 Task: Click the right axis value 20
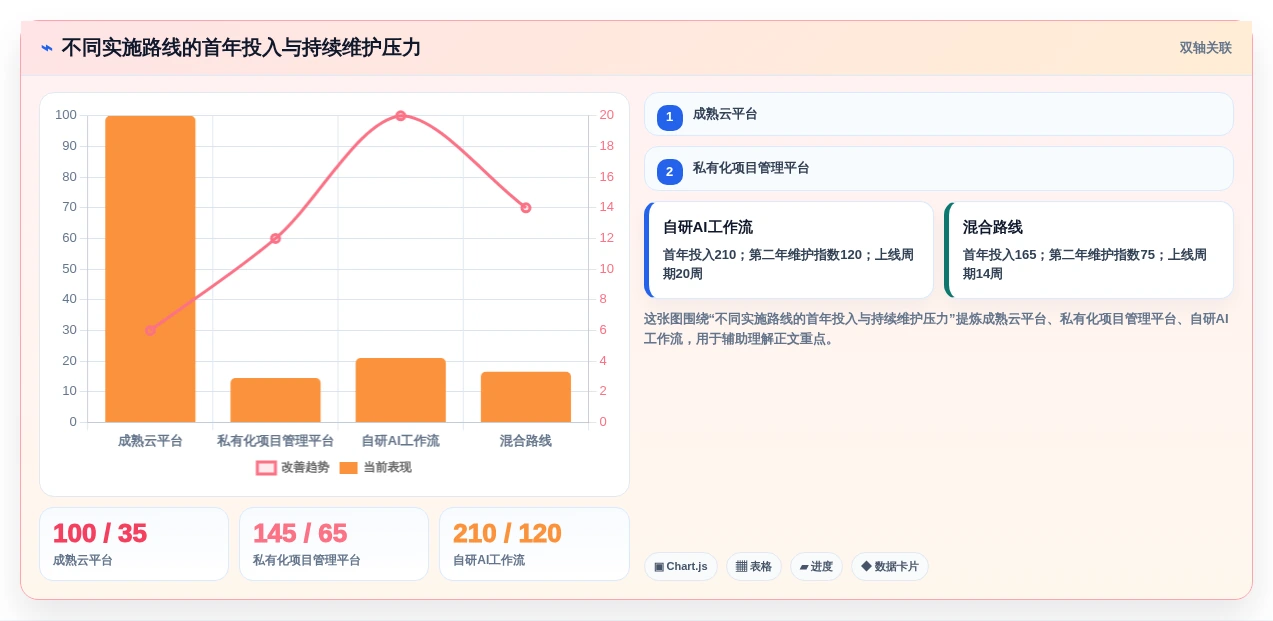tap(606, 115)
